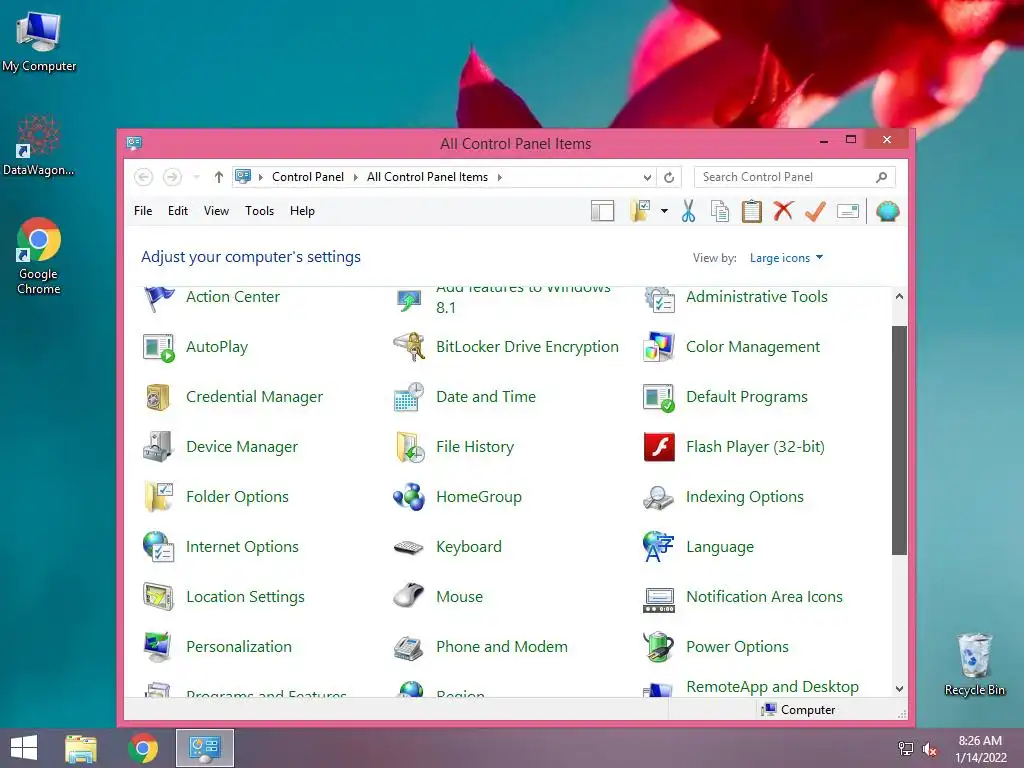Click the Administrative Tools link
The height and width of the screenshot is (768, 1024).
click(756, 297)
